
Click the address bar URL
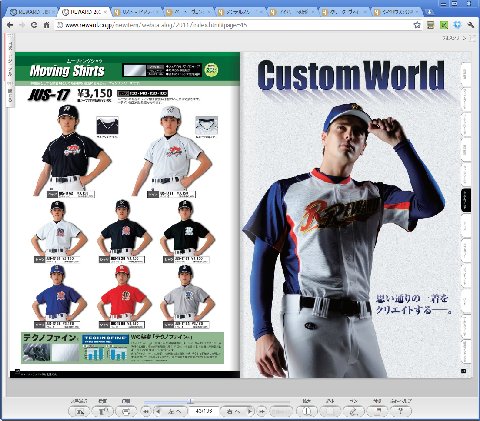pos(156,25)
